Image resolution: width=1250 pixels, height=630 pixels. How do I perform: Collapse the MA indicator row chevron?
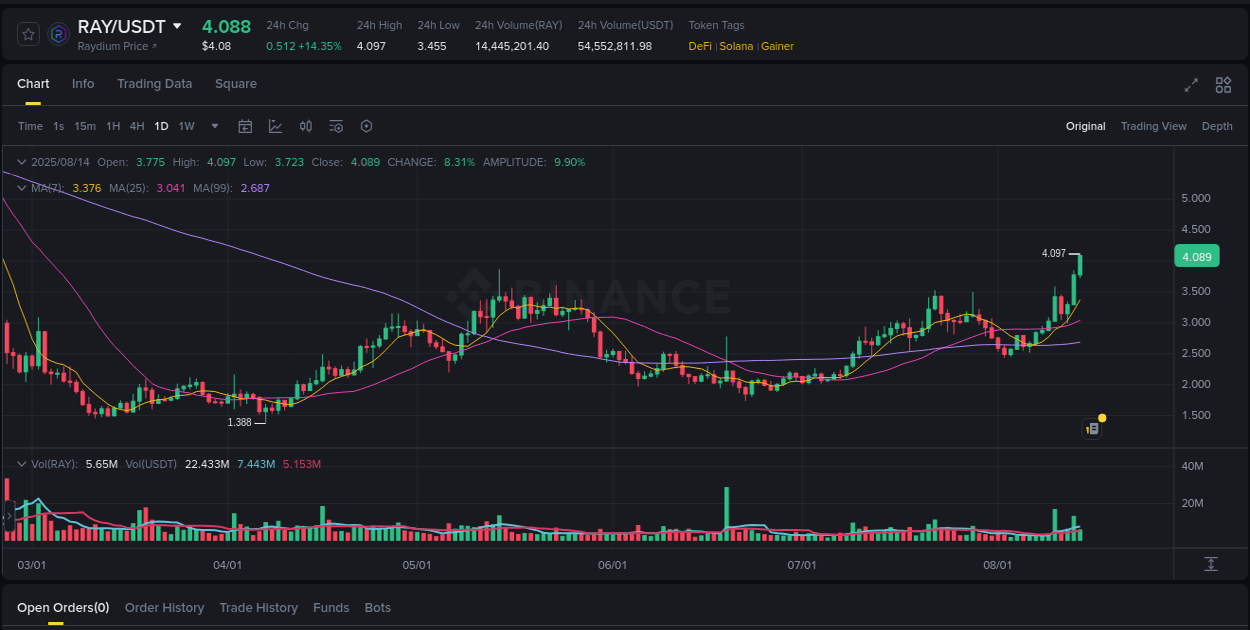[x=21, y=187]
